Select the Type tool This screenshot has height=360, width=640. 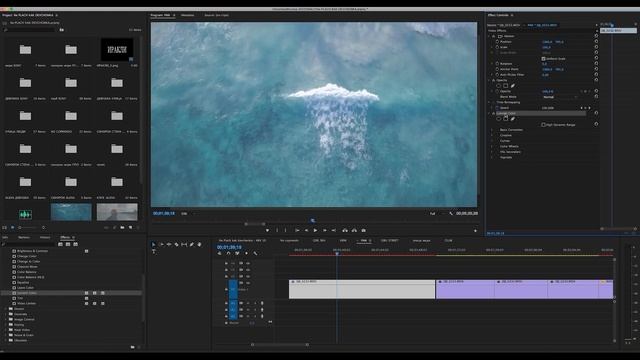click(x=154, y=252)
